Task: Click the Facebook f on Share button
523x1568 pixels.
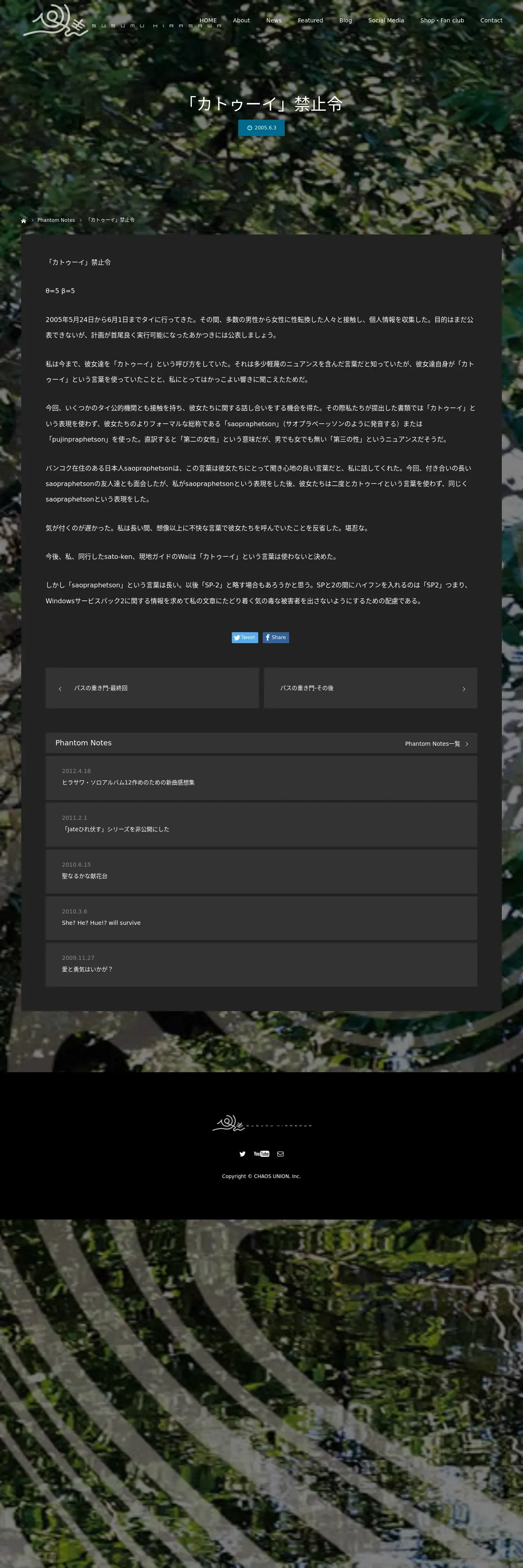Action: coord(267,637)
